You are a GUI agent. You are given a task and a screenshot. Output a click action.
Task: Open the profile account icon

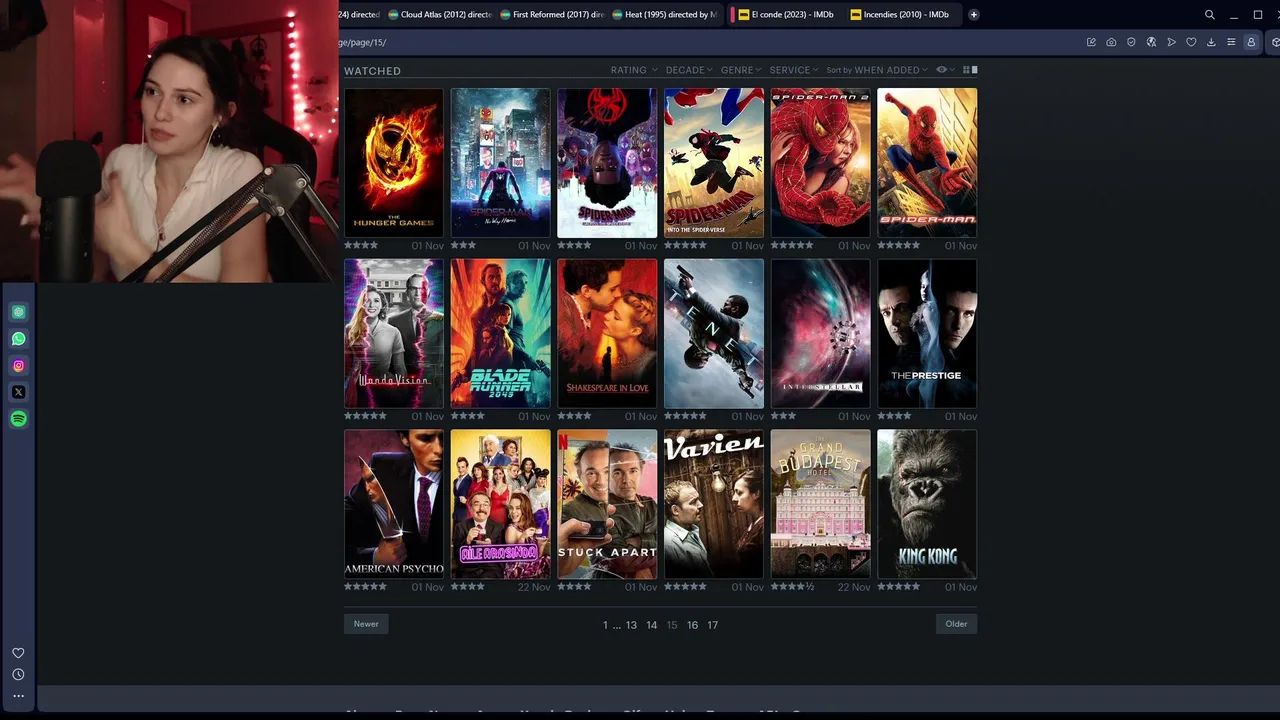(x=1251, y=42)
